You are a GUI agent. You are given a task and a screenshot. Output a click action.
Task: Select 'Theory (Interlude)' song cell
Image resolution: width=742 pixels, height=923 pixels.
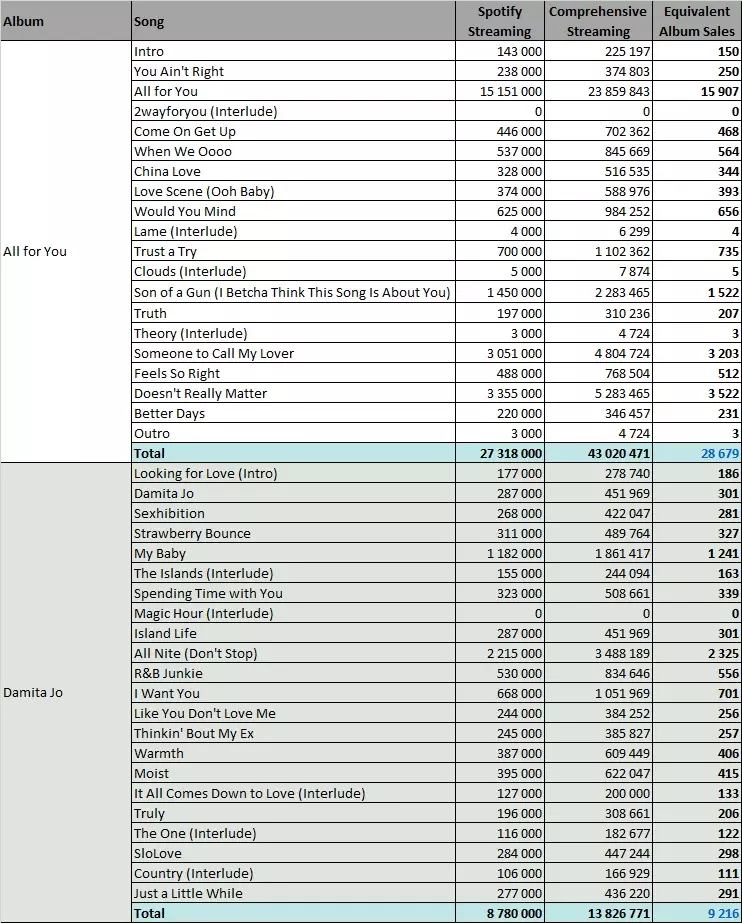pos(293,333)
